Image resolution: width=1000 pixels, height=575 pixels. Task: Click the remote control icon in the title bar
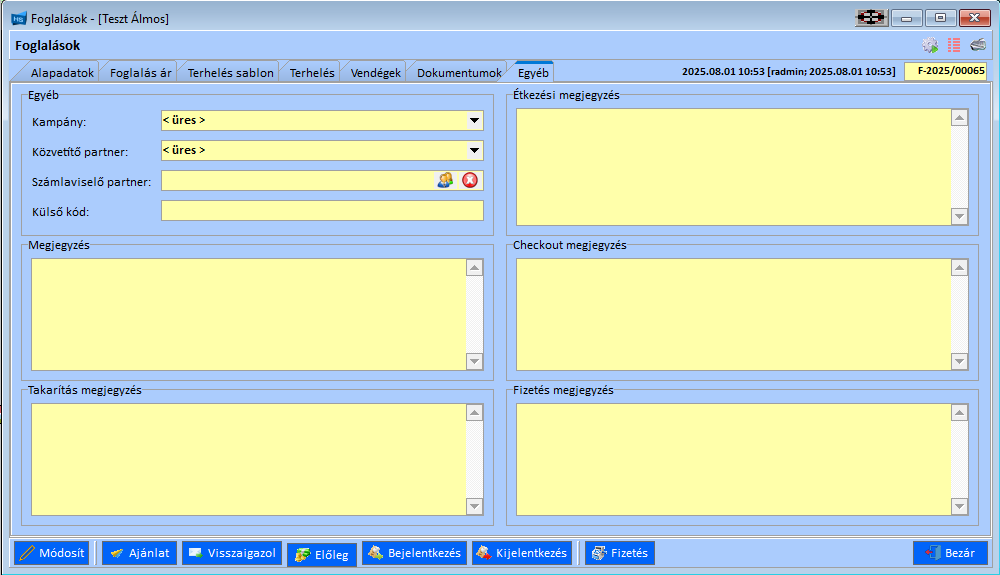coord(872,18)
